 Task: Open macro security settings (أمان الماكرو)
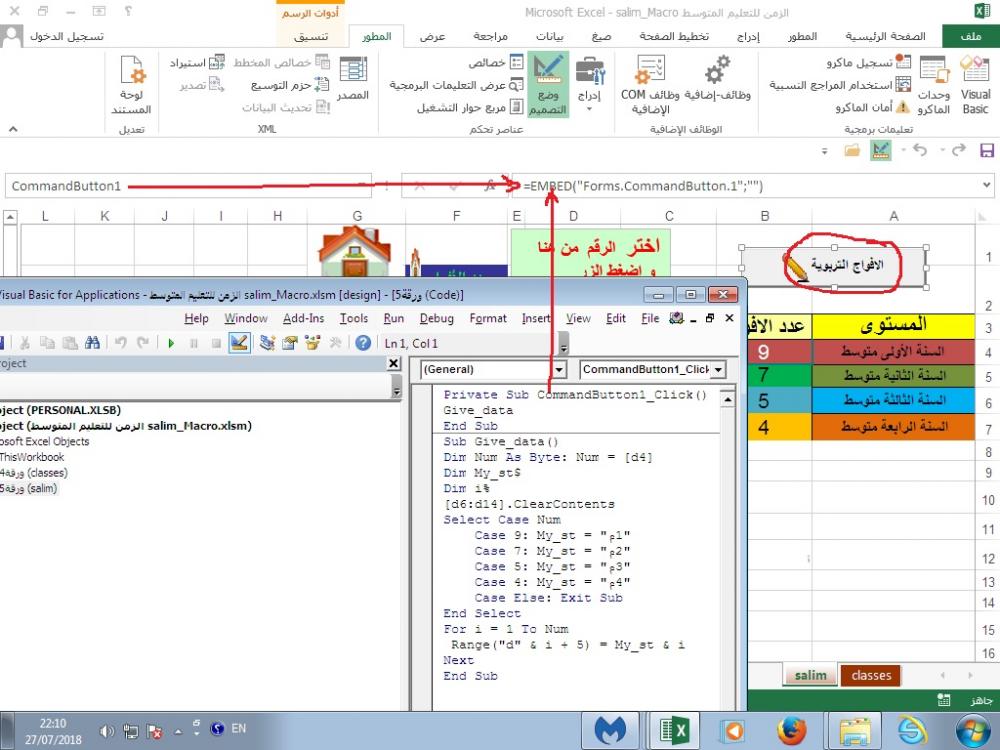tap(872, 107)
